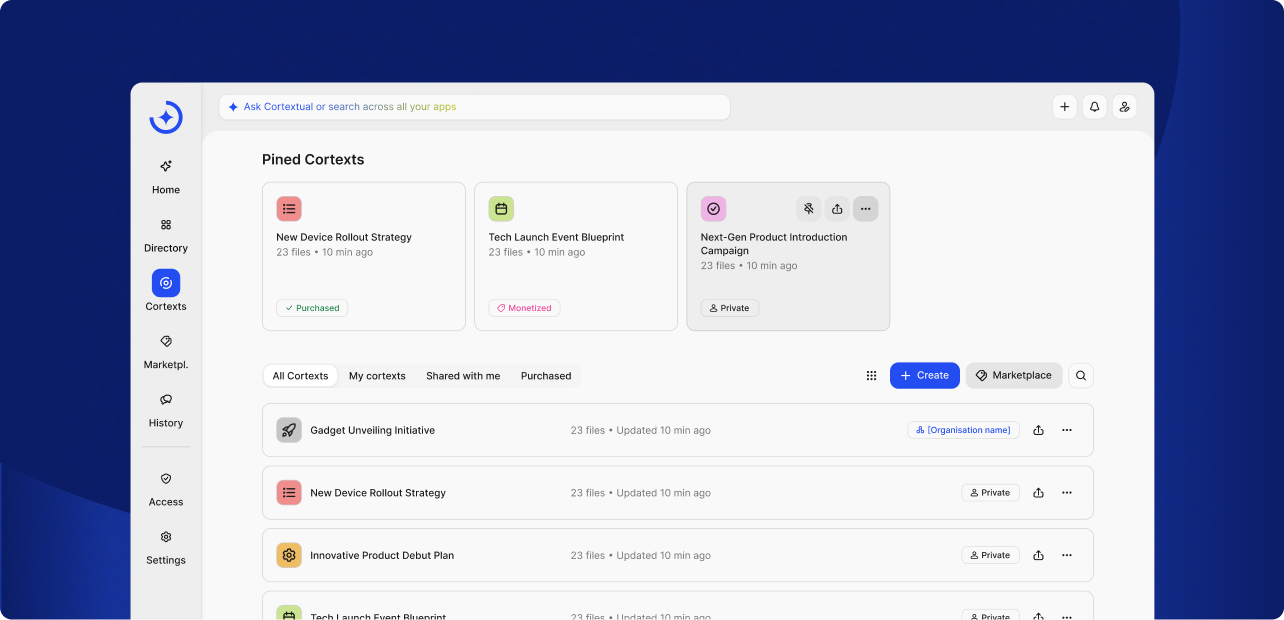Share the New Device Rollout Strategy row
This screenshot has height=620, width=1284.
pos(1038,493)
